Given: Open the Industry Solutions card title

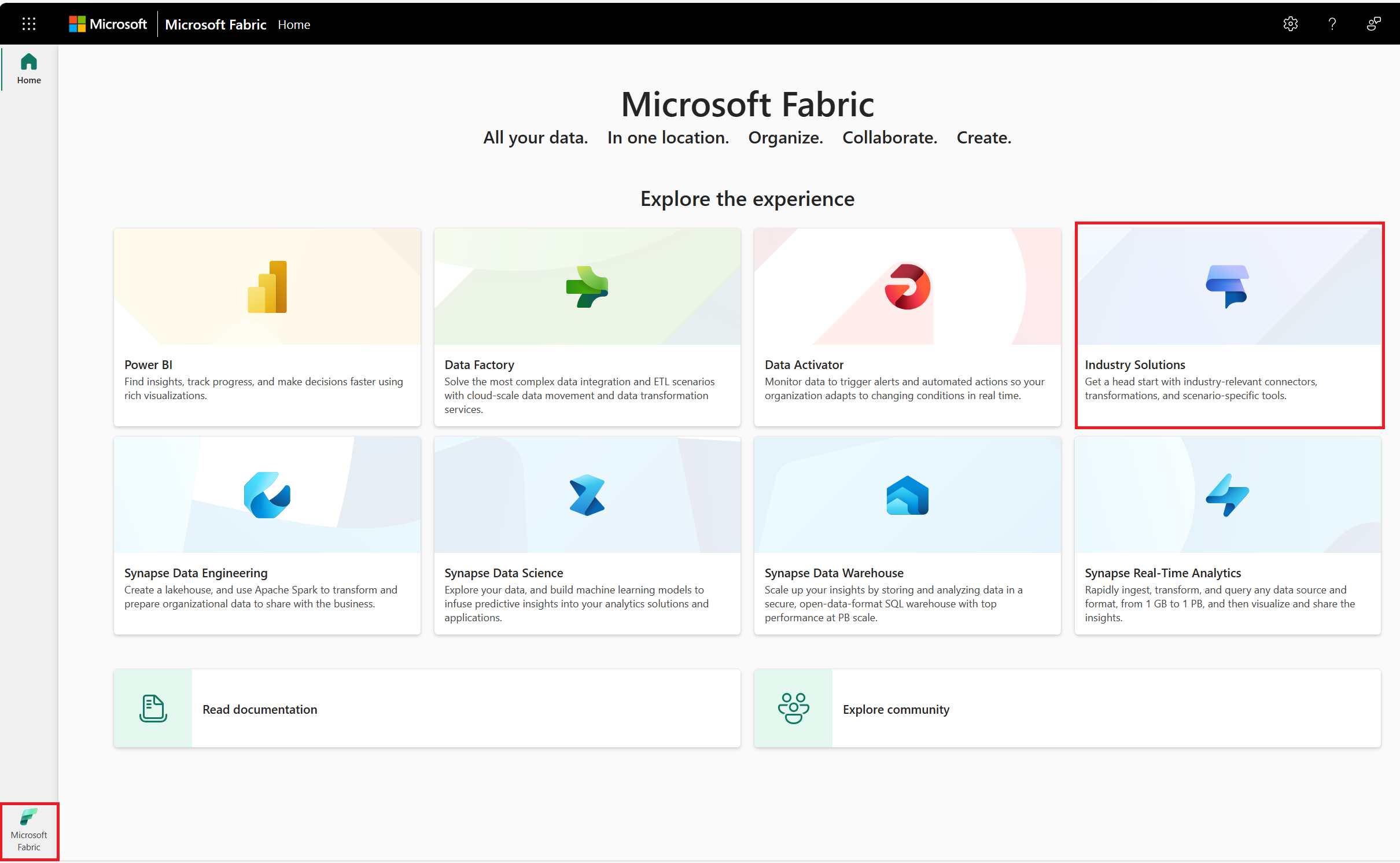Looking at the screenshot, I should pos(1135,364).
